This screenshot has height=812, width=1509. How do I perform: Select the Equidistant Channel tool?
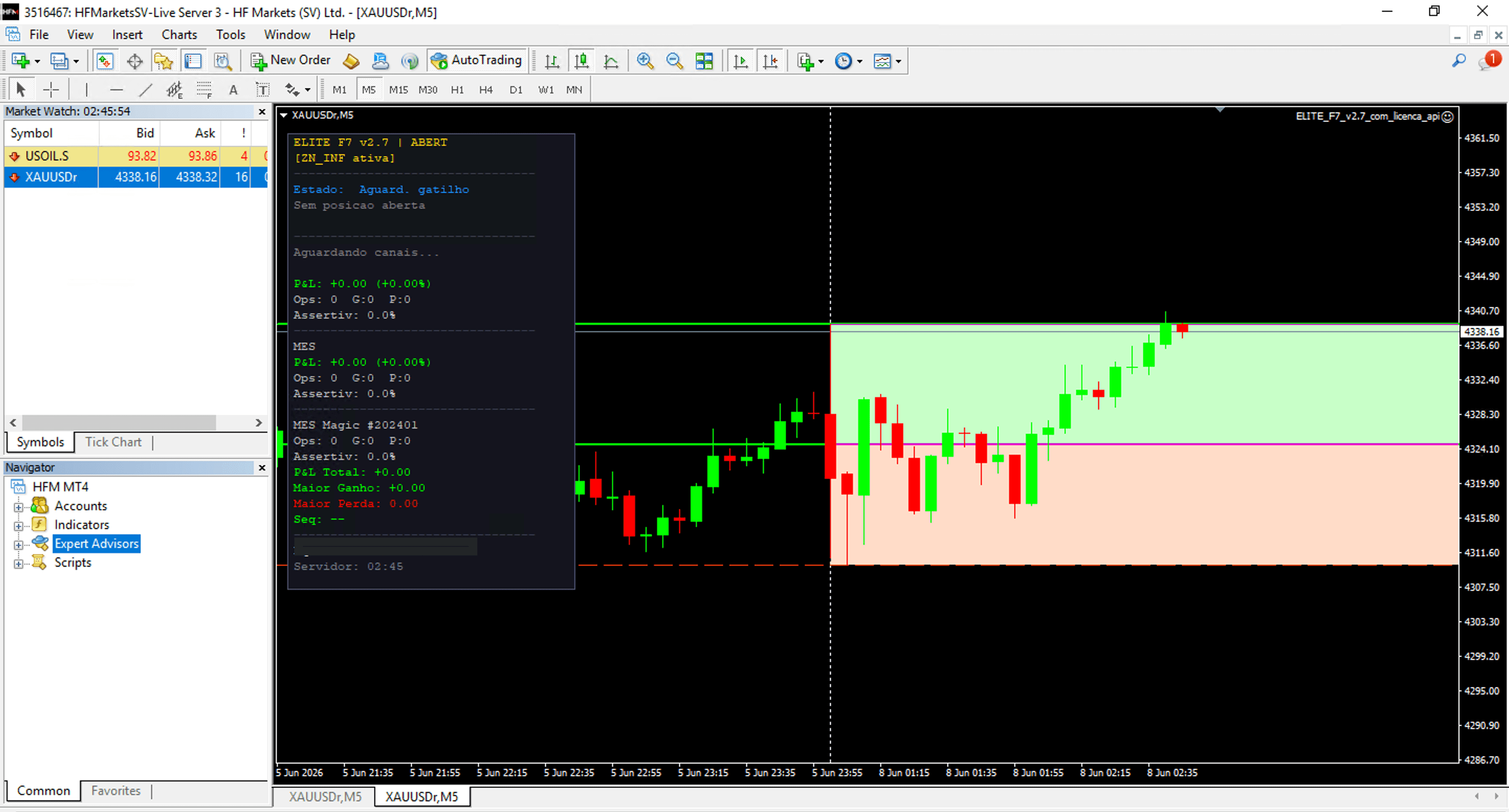[x=174, y=90]
